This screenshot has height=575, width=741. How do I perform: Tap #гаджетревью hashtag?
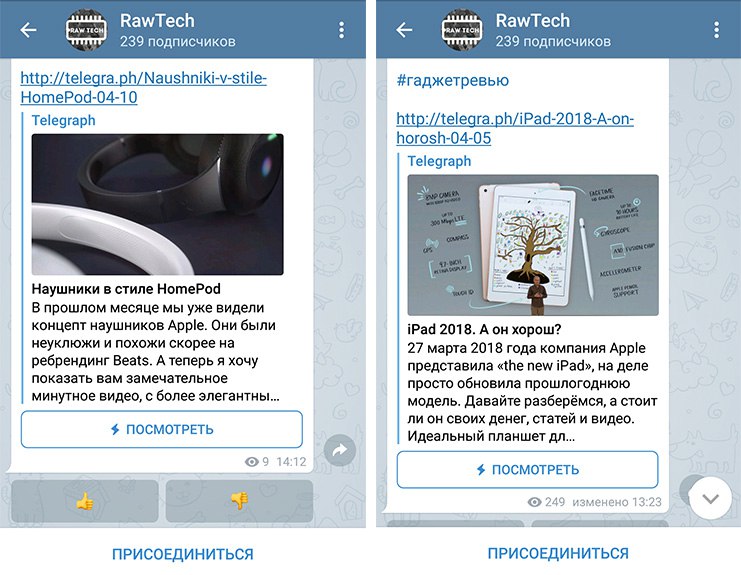point(453,80)
